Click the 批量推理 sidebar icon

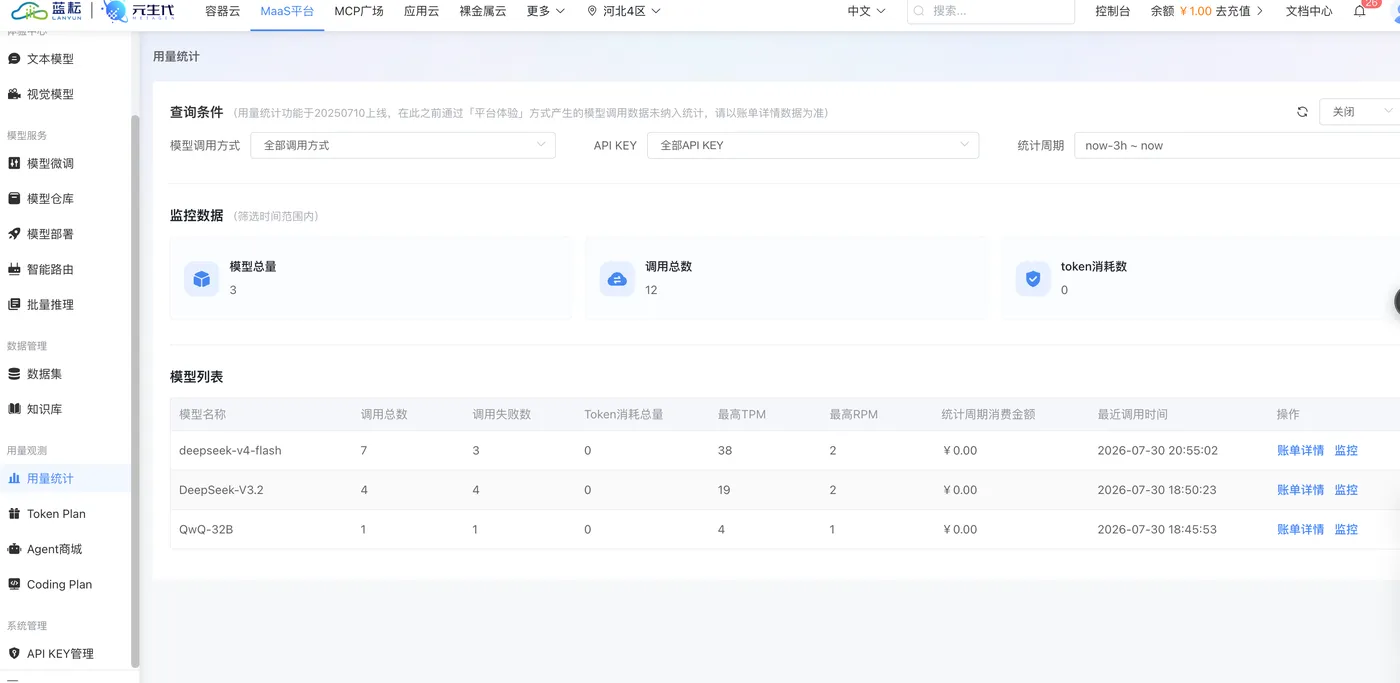[14, 304]
